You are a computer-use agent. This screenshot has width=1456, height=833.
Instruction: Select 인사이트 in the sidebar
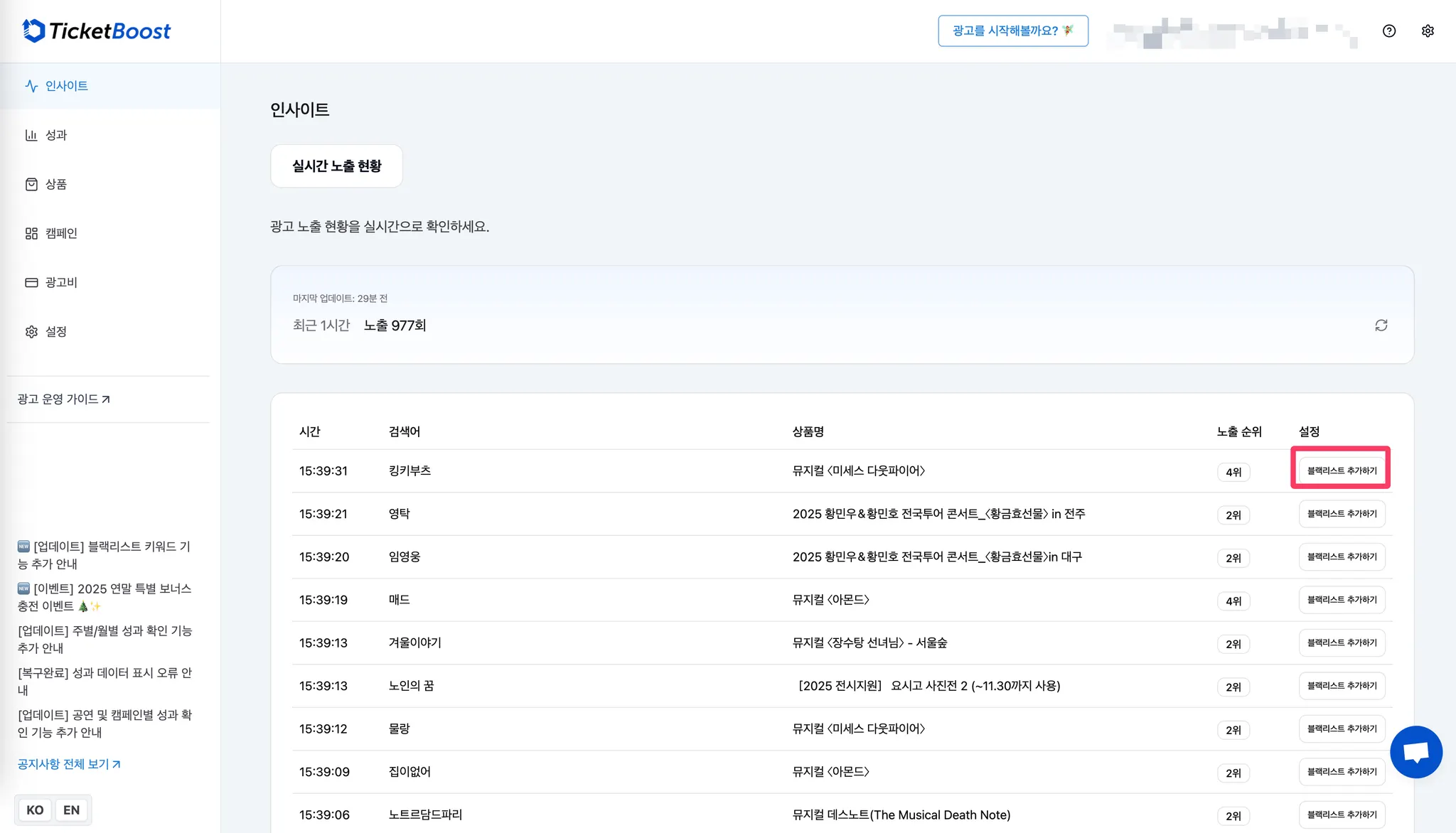tap(67, 86)
